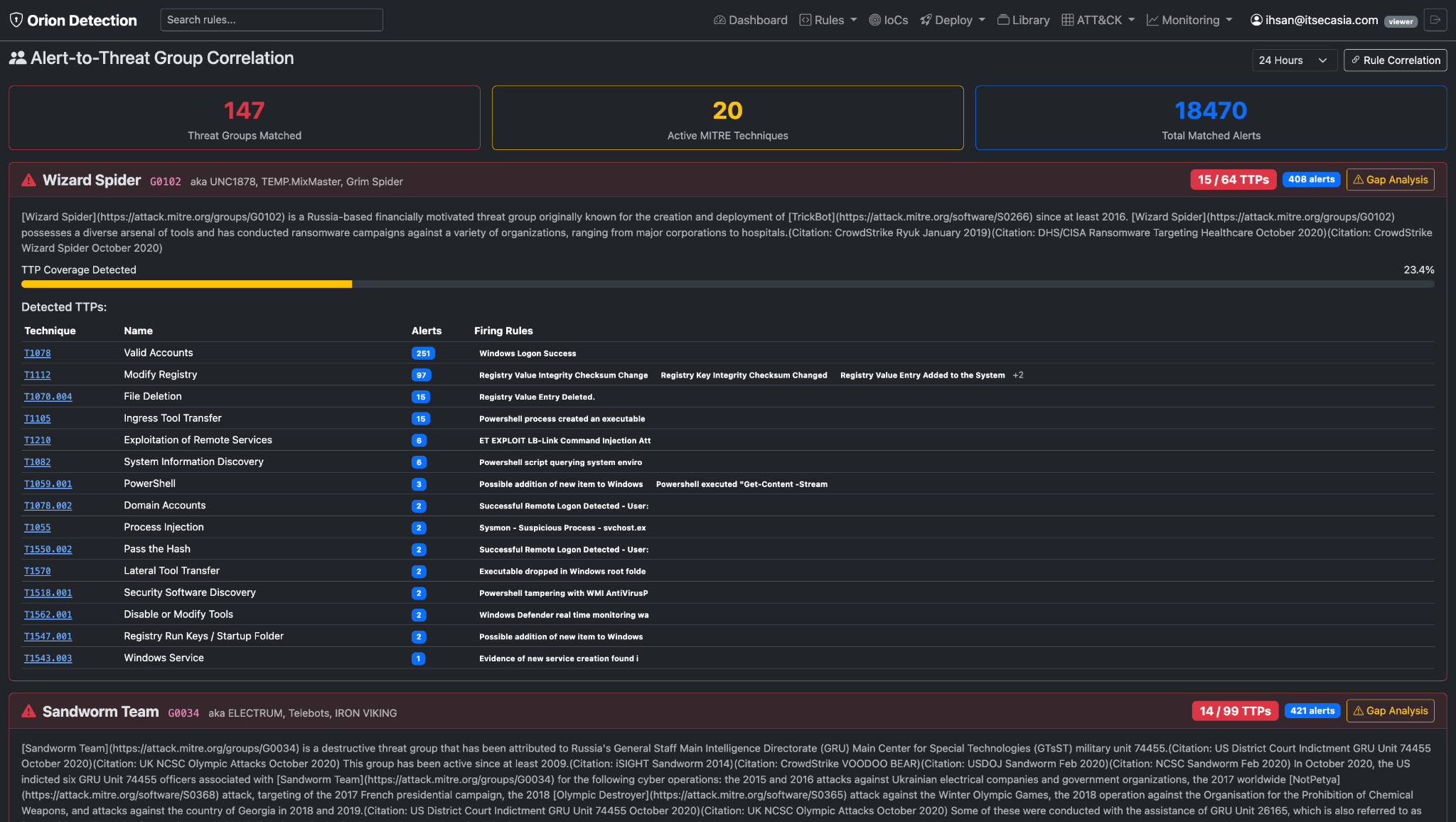The image size is (1456, 822).
Task: Open technique link T1543.003
Action: pyautogui.click(x=48, y=658)
